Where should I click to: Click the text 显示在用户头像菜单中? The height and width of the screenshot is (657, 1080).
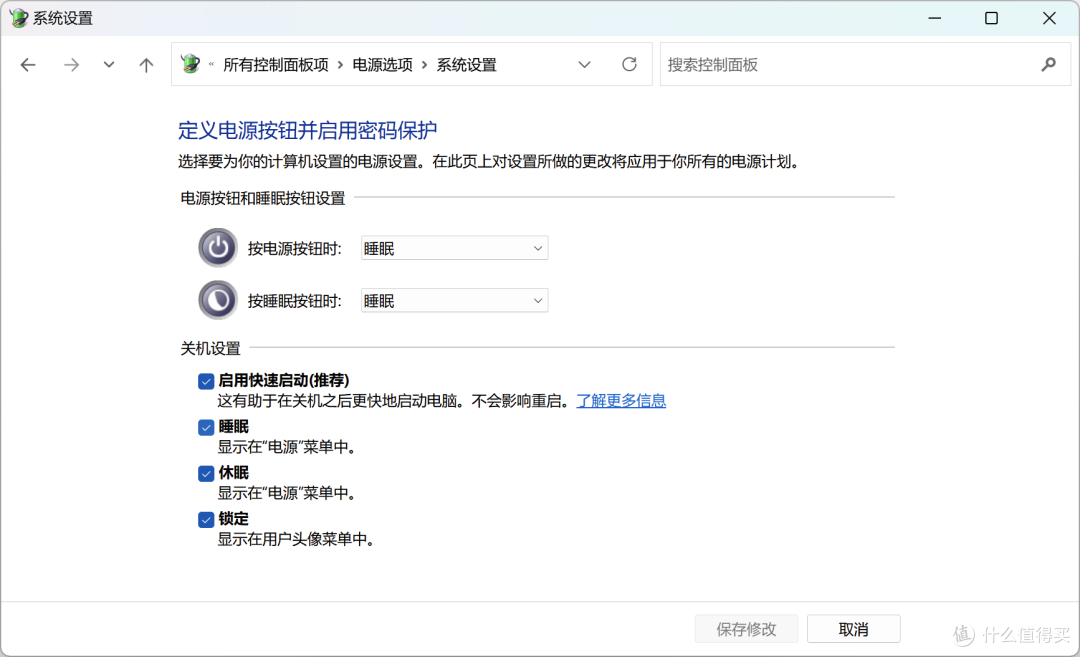click(296, 539)
